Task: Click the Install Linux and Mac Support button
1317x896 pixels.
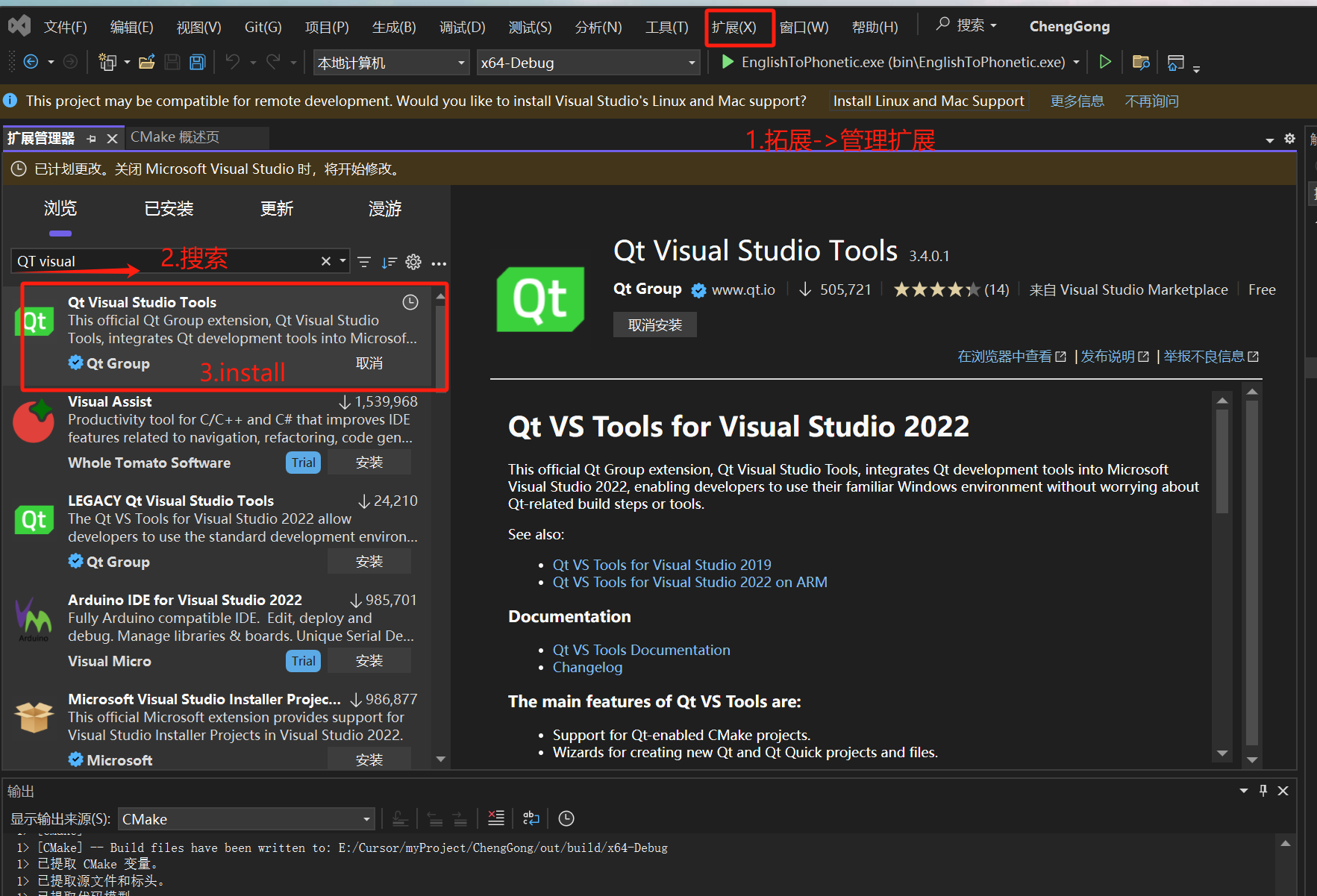Action: [x=928, y=101]
